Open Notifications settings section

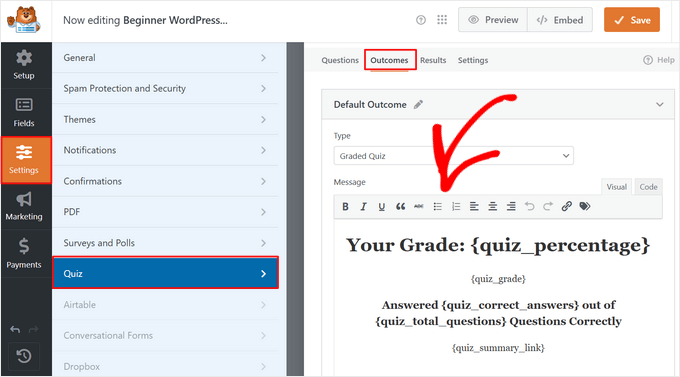click(165, 150)
